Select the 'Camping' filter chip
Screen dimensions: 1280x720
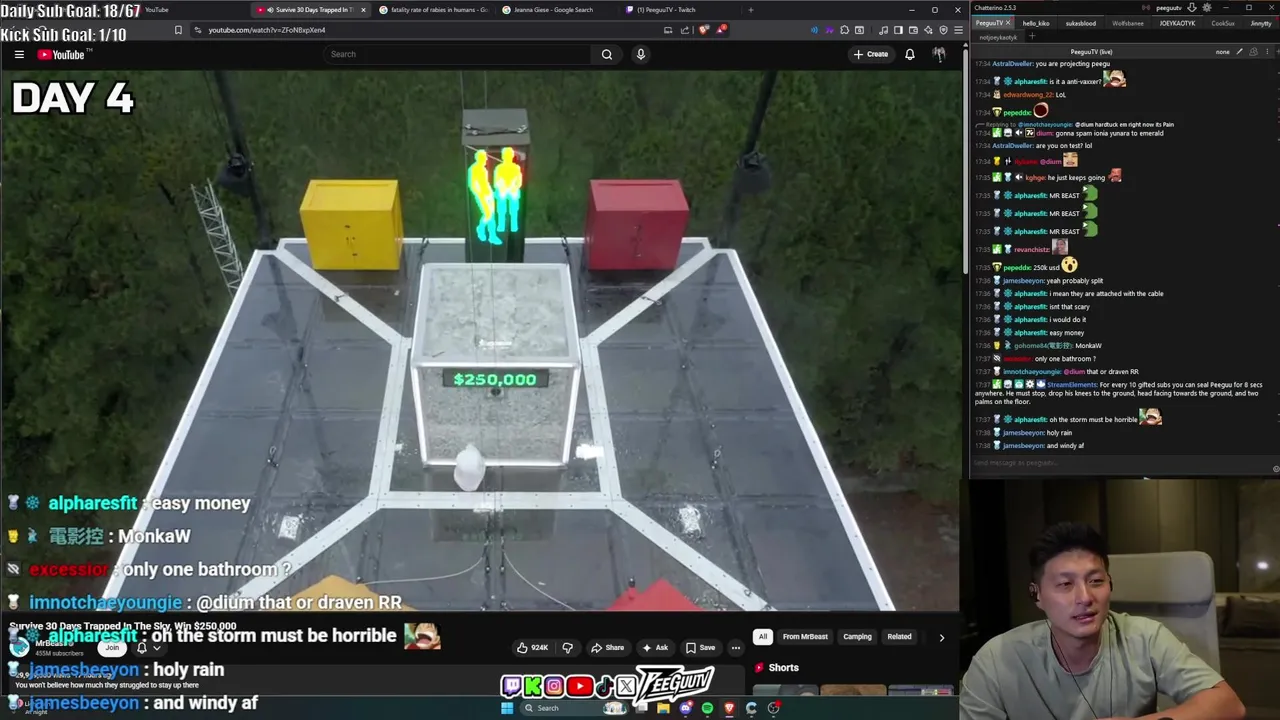(x=857, y=636)
